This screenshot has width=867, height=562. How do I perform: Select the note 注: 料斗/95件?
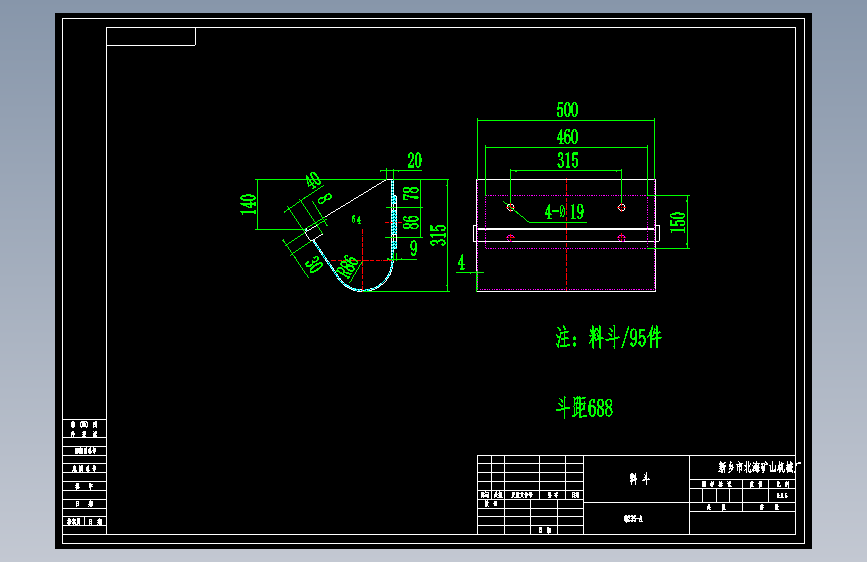click(x=608, y=337)
